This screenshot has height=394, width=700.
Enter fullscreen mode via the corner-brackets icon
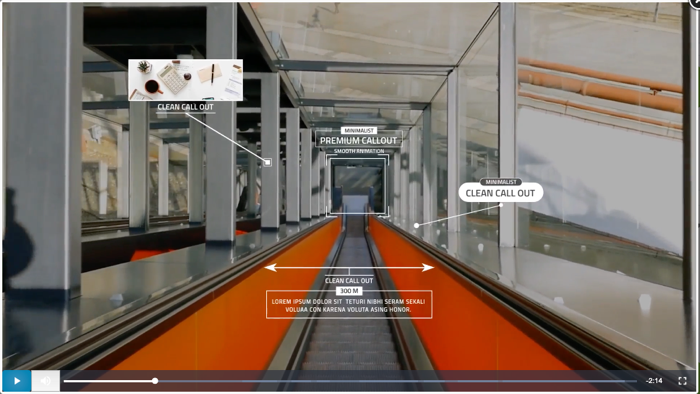point(682,381)
